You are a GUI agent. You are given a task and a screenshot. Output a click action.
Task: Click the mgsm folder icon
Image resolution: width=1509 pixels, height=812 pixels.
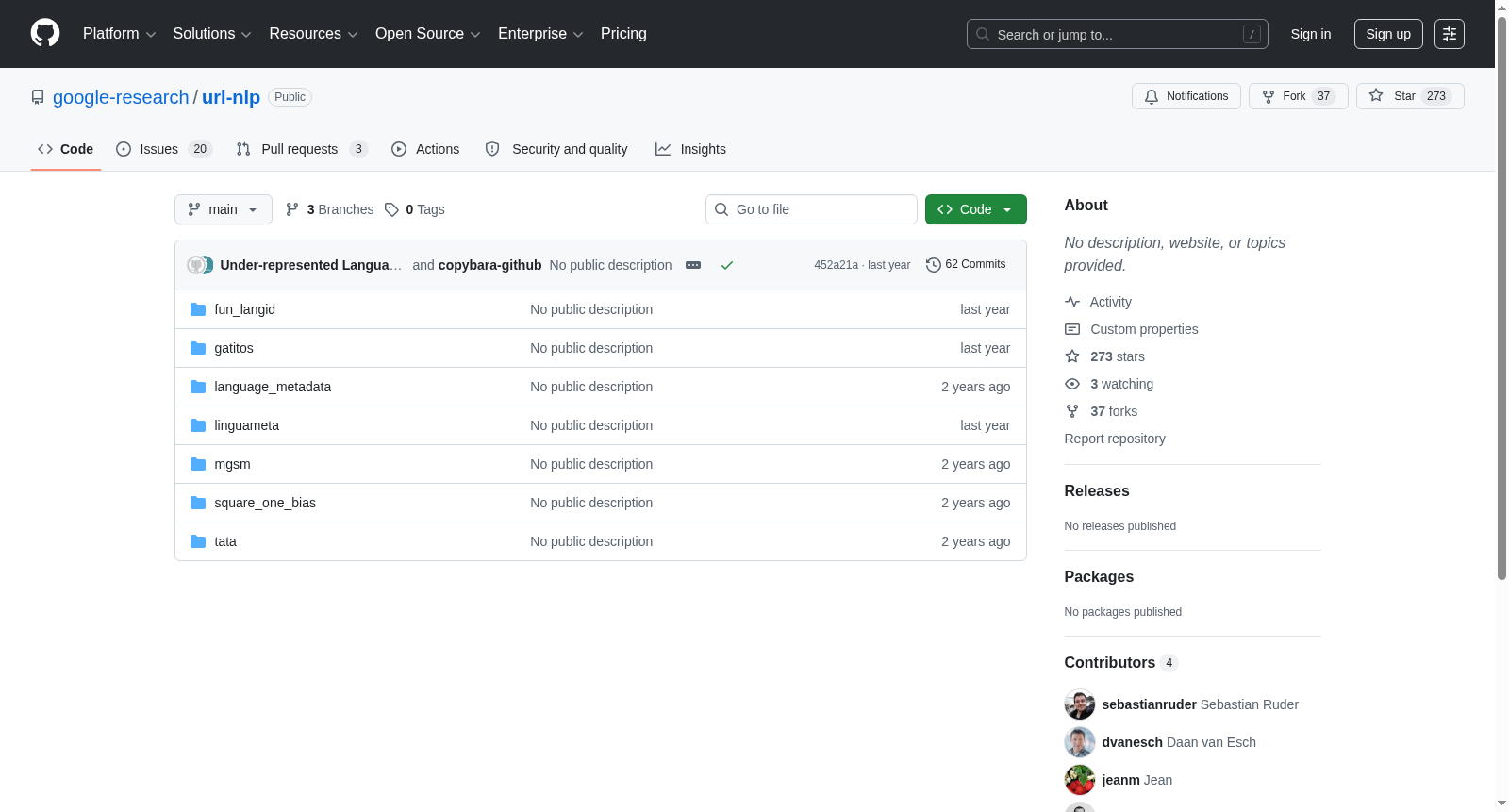point(198,464)
